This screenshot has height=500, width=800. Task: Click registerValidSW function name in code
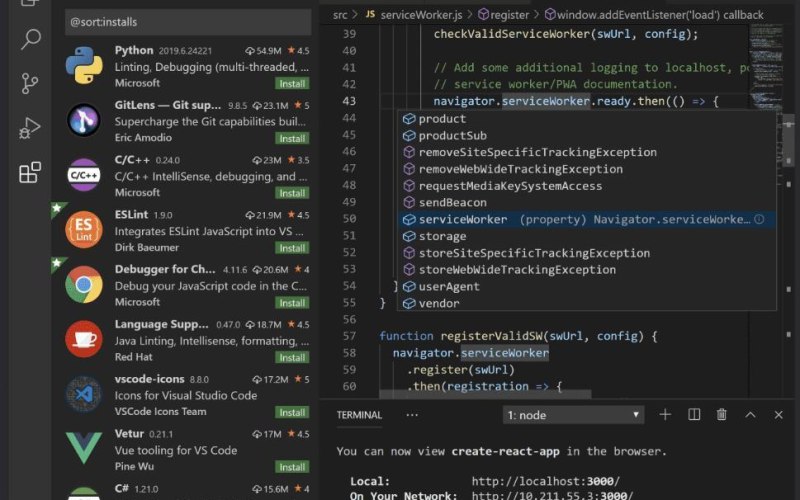pos(491,336)
